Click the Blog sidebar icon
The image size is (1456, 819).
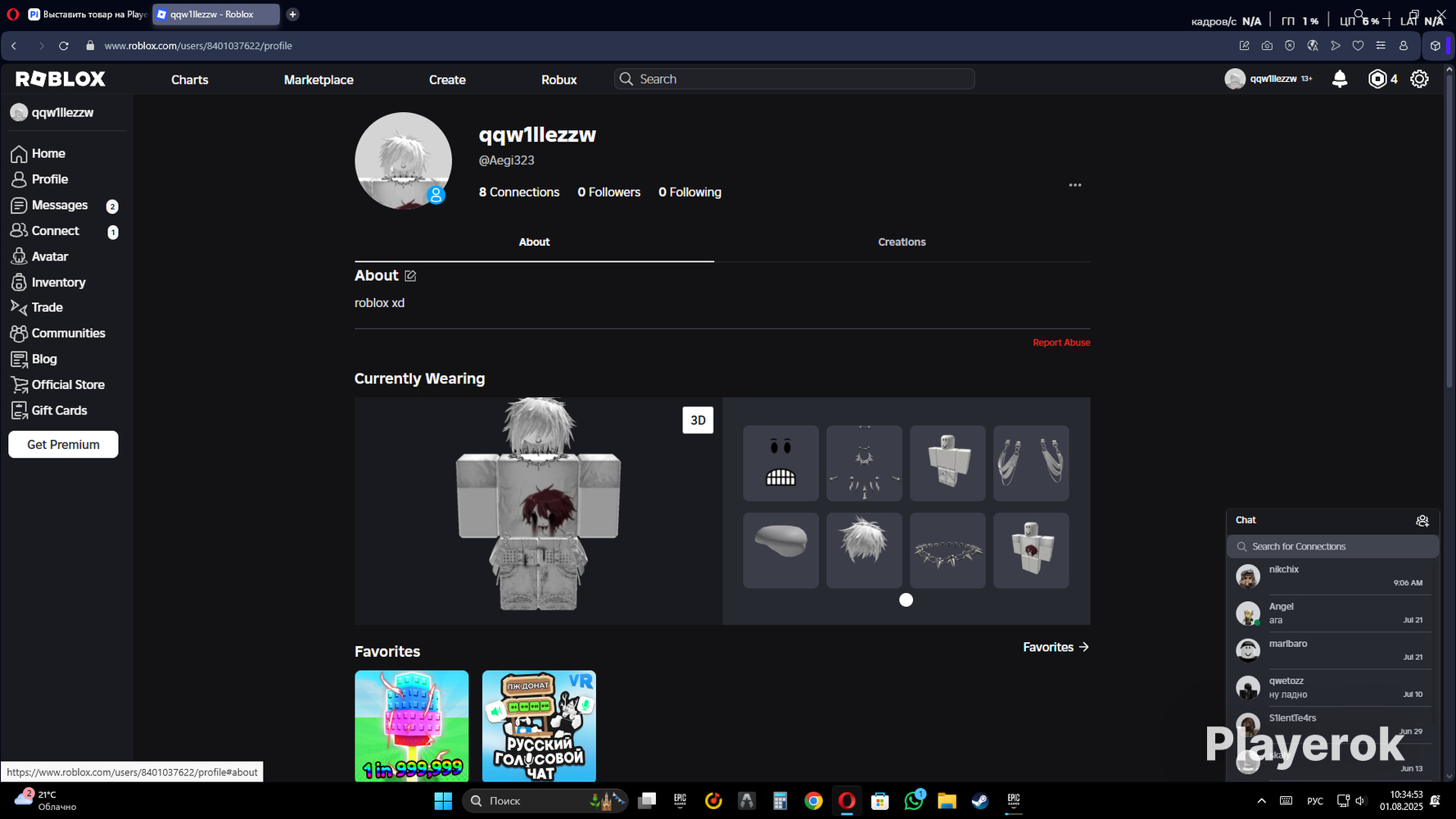tap(19, 359)
